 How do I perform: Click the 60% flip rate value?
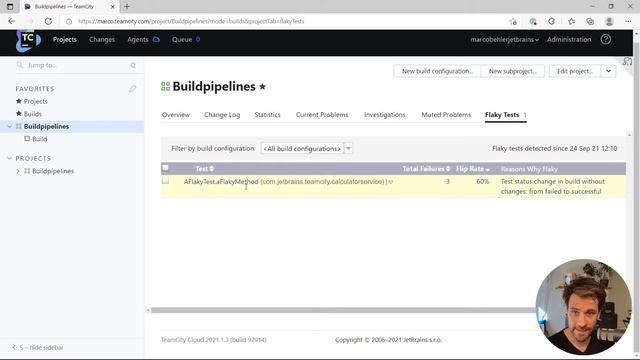[x=482, y=182]
